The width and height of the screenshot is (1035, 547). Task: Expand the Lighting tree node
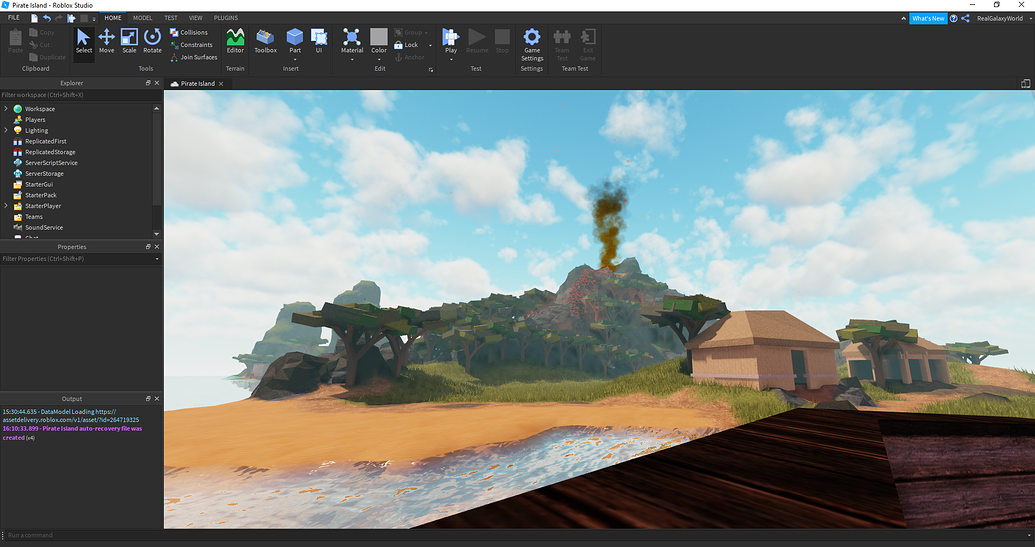(6, 130)
